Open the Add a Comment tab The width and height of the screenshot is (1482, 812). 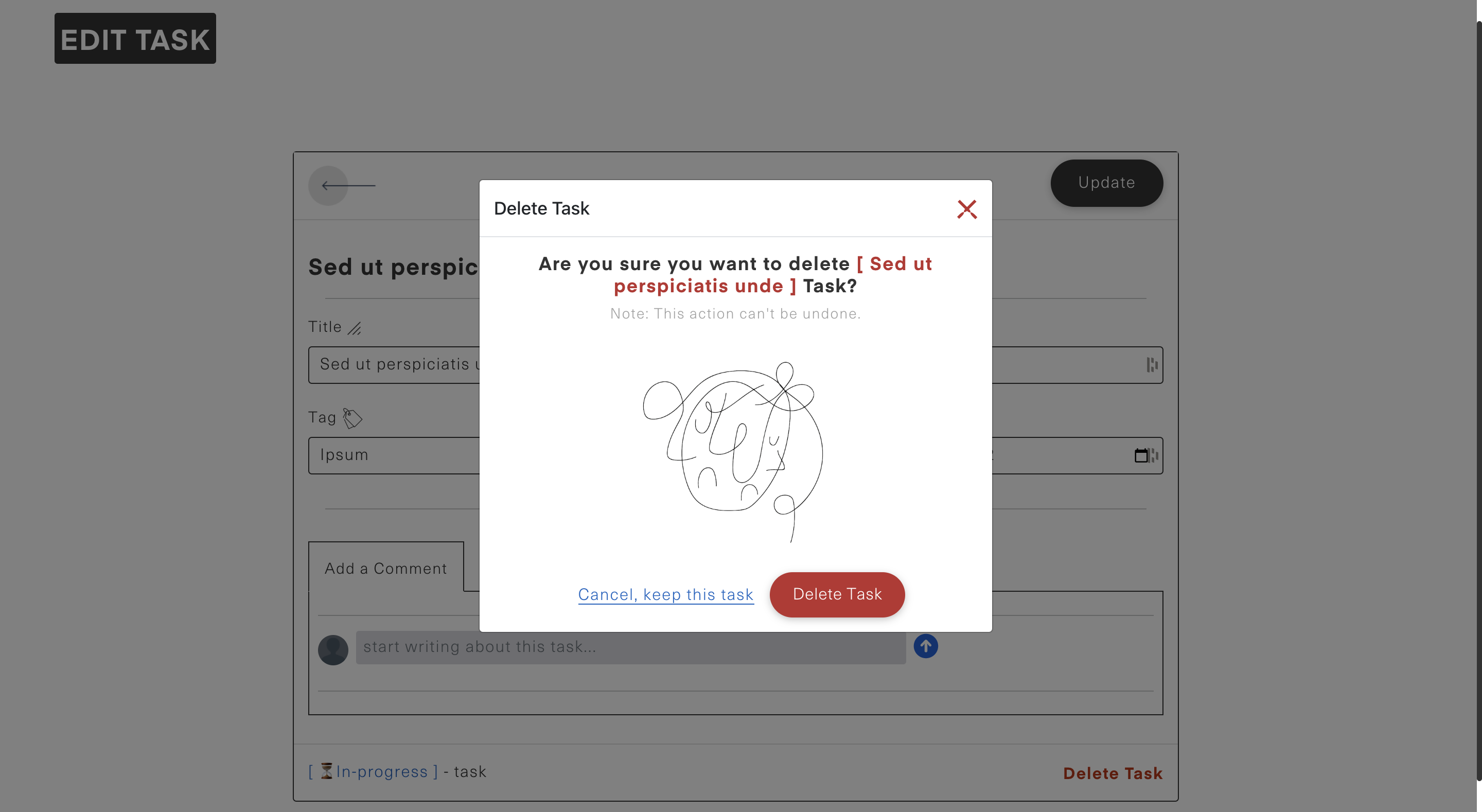point(385,568)
